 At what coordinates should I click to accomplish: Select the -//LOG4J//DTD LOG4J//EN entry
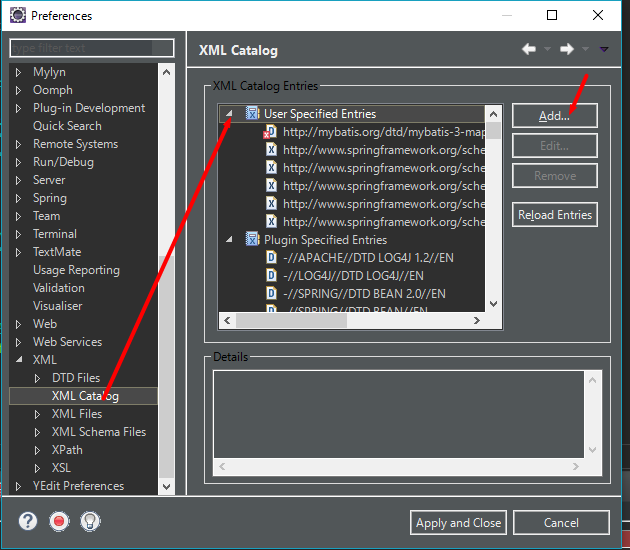[353, 276]
